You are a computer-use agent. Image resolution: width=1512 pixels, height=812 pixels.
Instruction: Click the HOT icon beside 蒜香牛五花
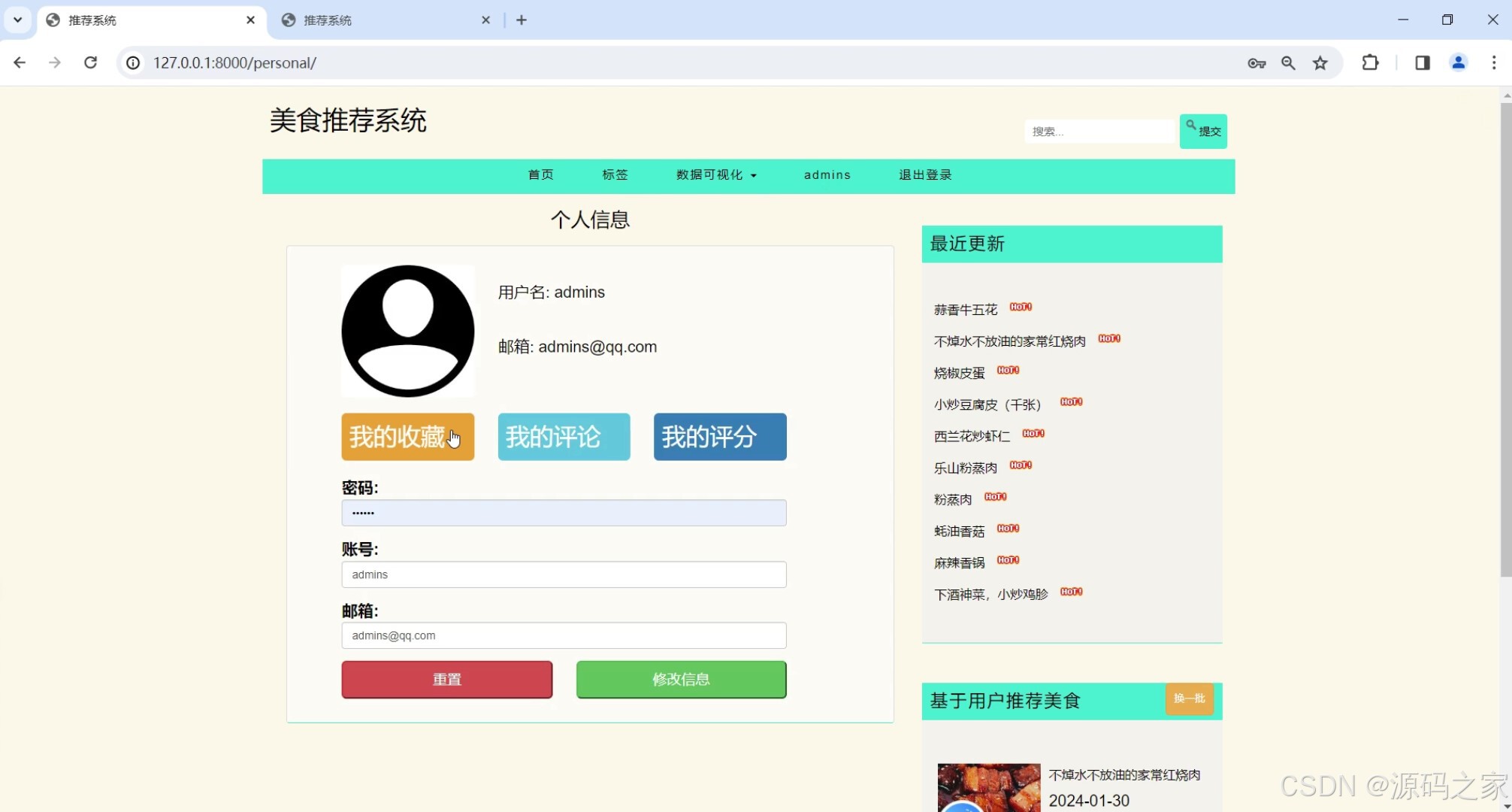[1021, 307]
